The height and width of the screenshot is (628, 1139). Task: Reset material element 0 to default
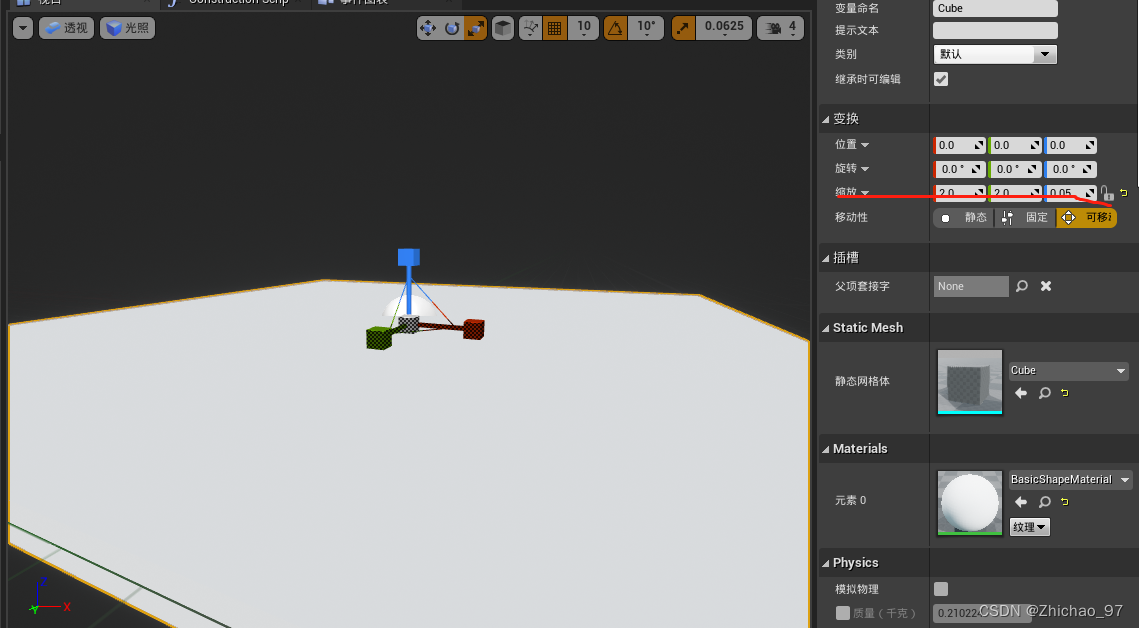click(1065, 502)
